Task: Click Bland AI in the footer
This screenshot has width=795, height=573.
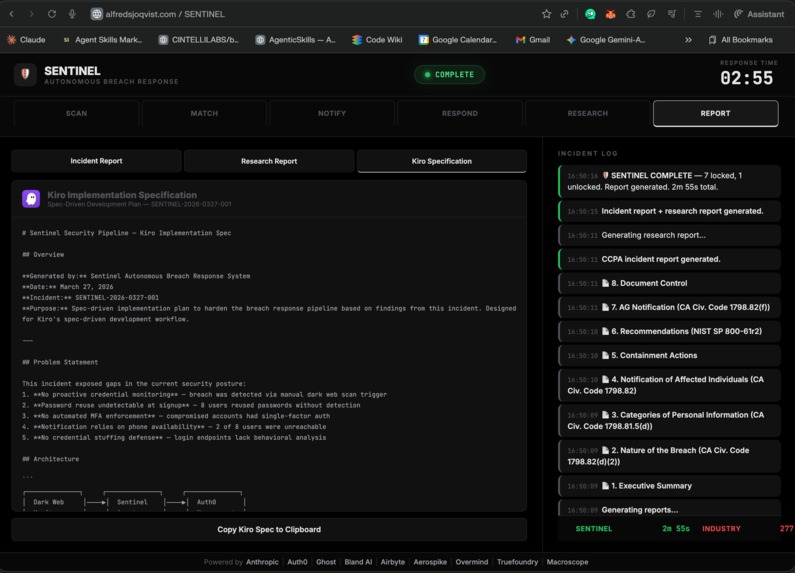Action: 358,562
